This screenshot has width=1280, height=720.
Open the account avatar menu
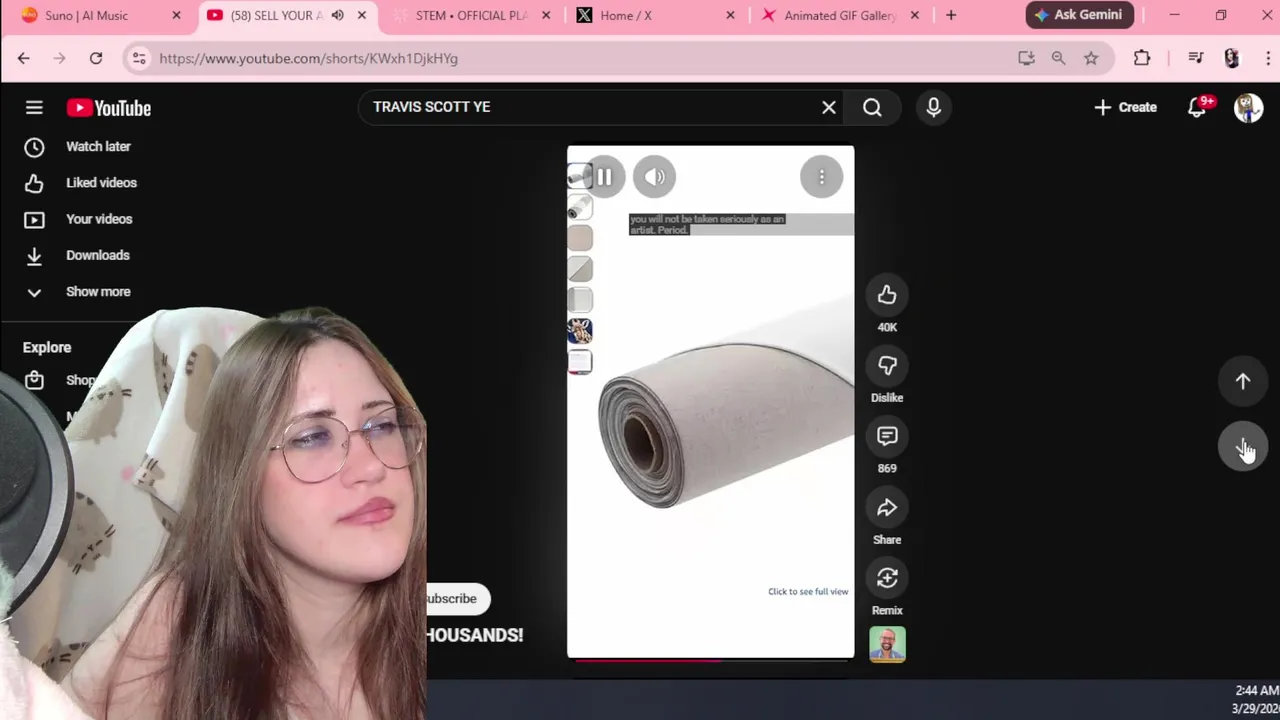coord(1248,107)
